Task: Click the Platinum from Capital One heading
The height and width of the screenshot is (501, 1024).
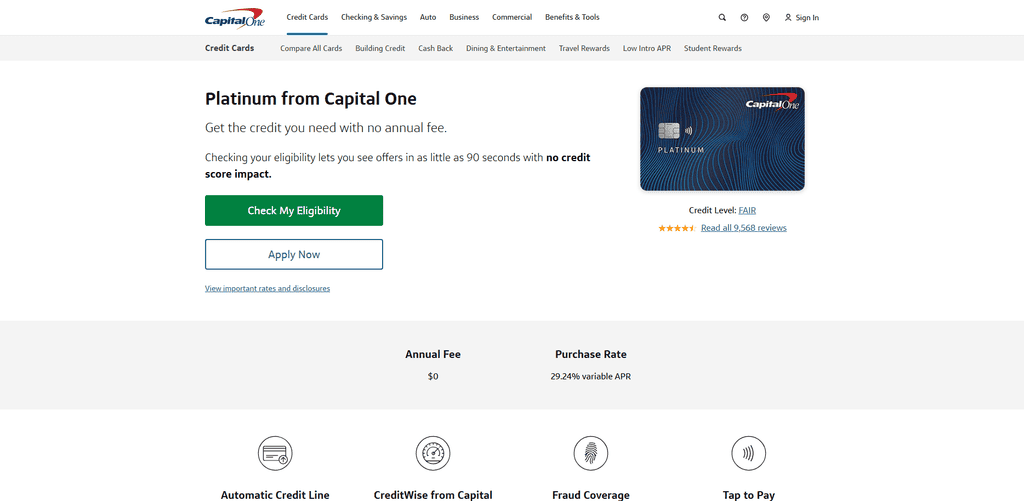Action: pyautogui.click(x=311, y=99)
